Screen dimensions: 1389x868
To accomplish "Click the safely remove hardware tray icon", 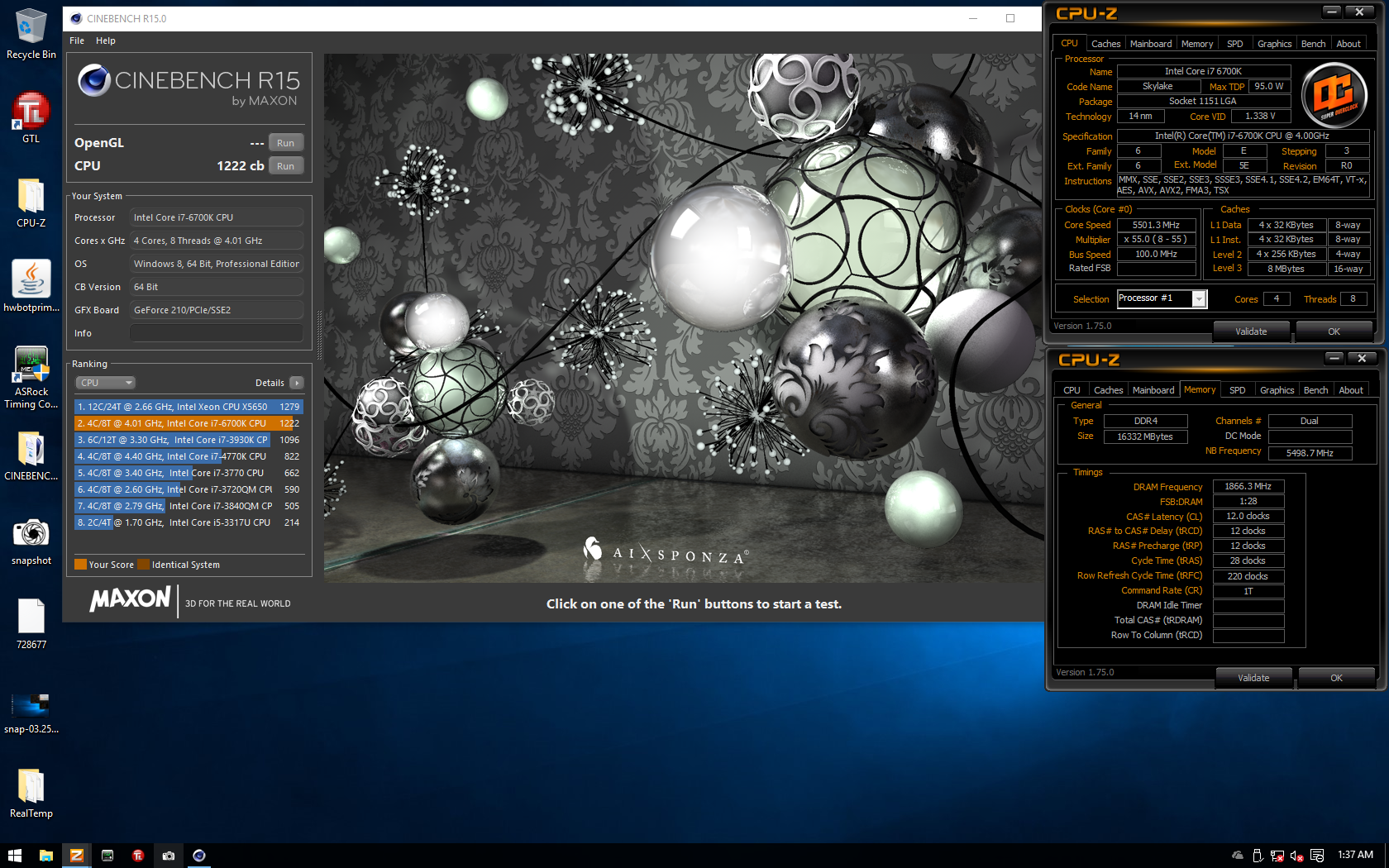I will click(x=1258, y=856).
